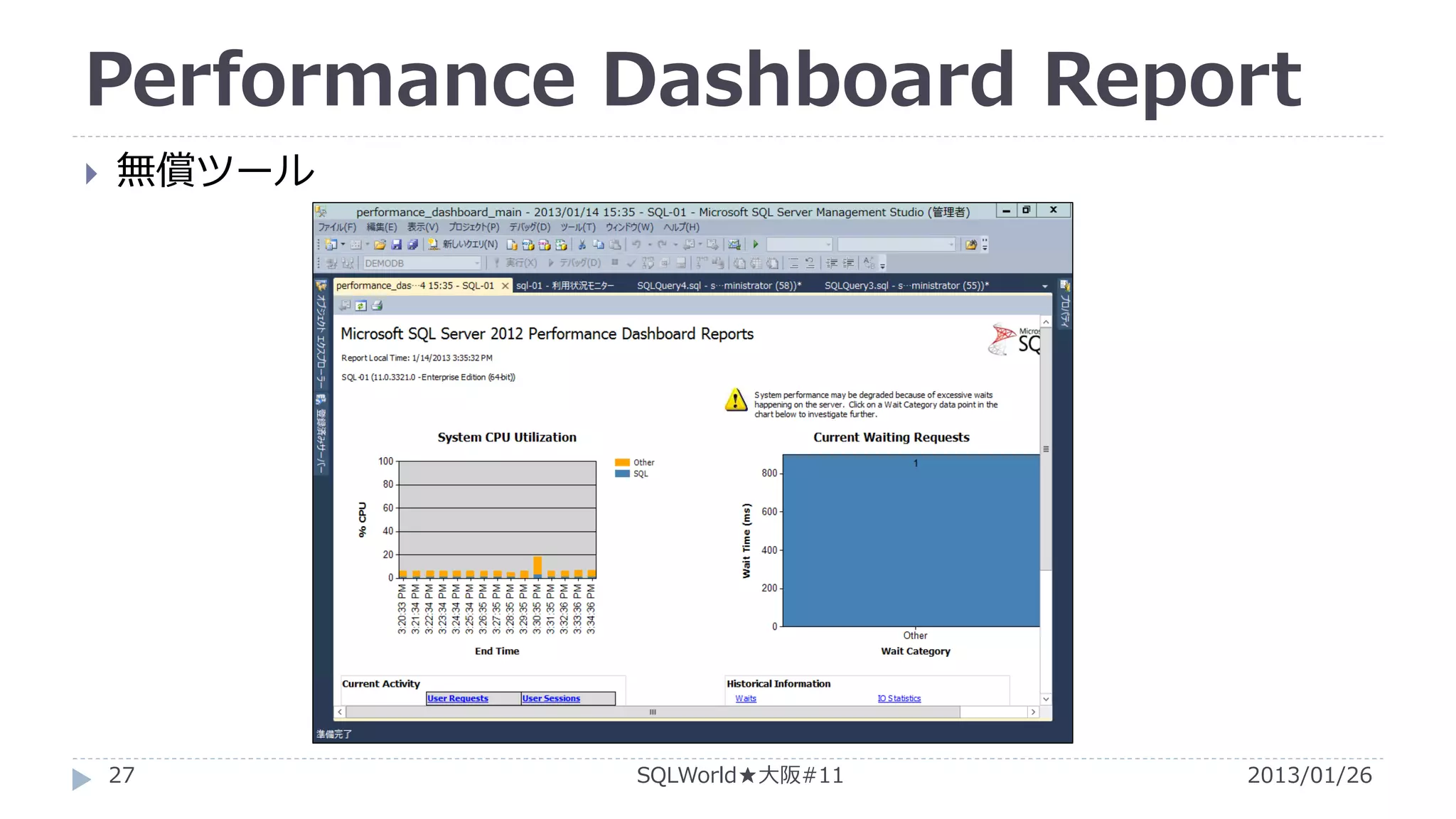Image resolution: width=1456 pixels, height=819 pixels.
Task: Click the tall CPU bar at 3:30:35 PM
Action: [537, 567]
